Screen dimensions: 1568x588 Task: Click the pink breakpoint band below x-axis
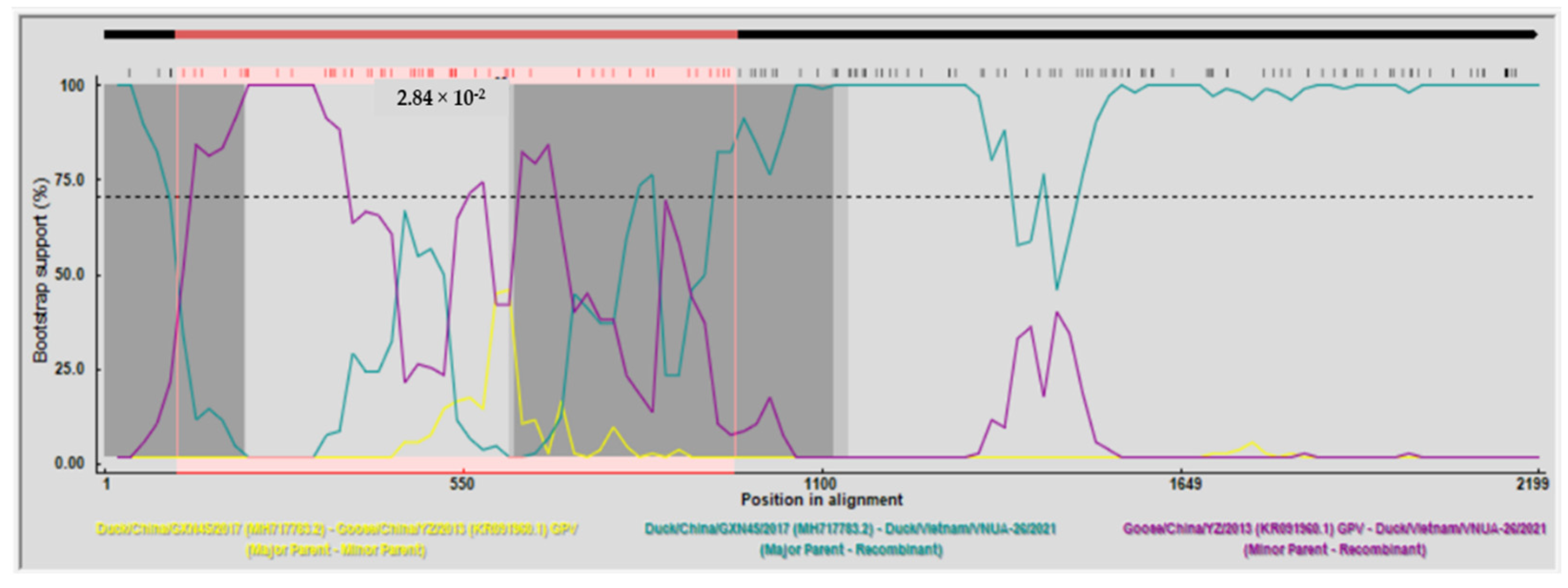coord(455,465)
